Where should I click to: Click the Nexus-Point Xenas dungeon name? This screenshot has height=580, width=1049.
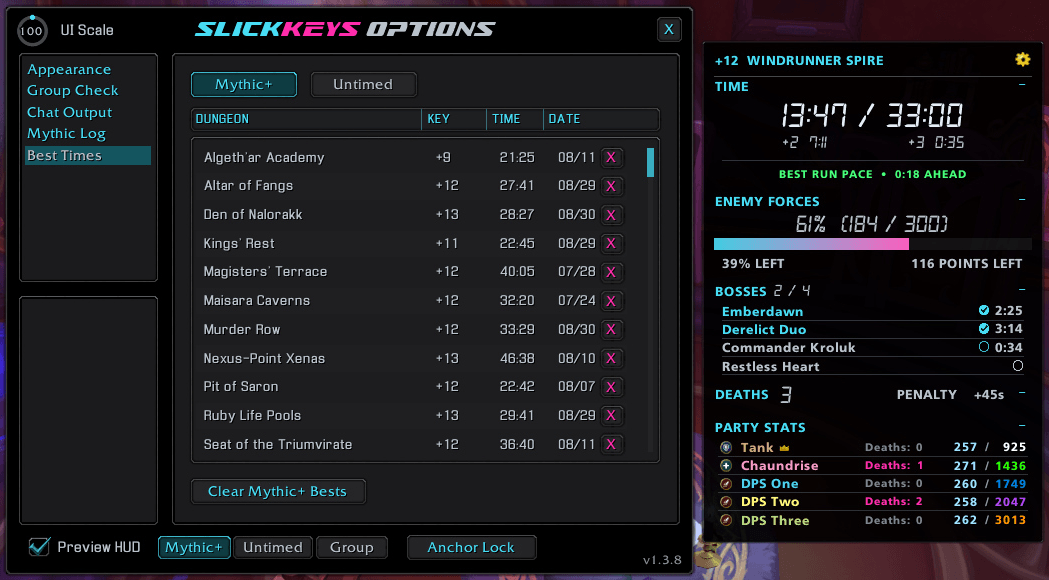point(264,358)
